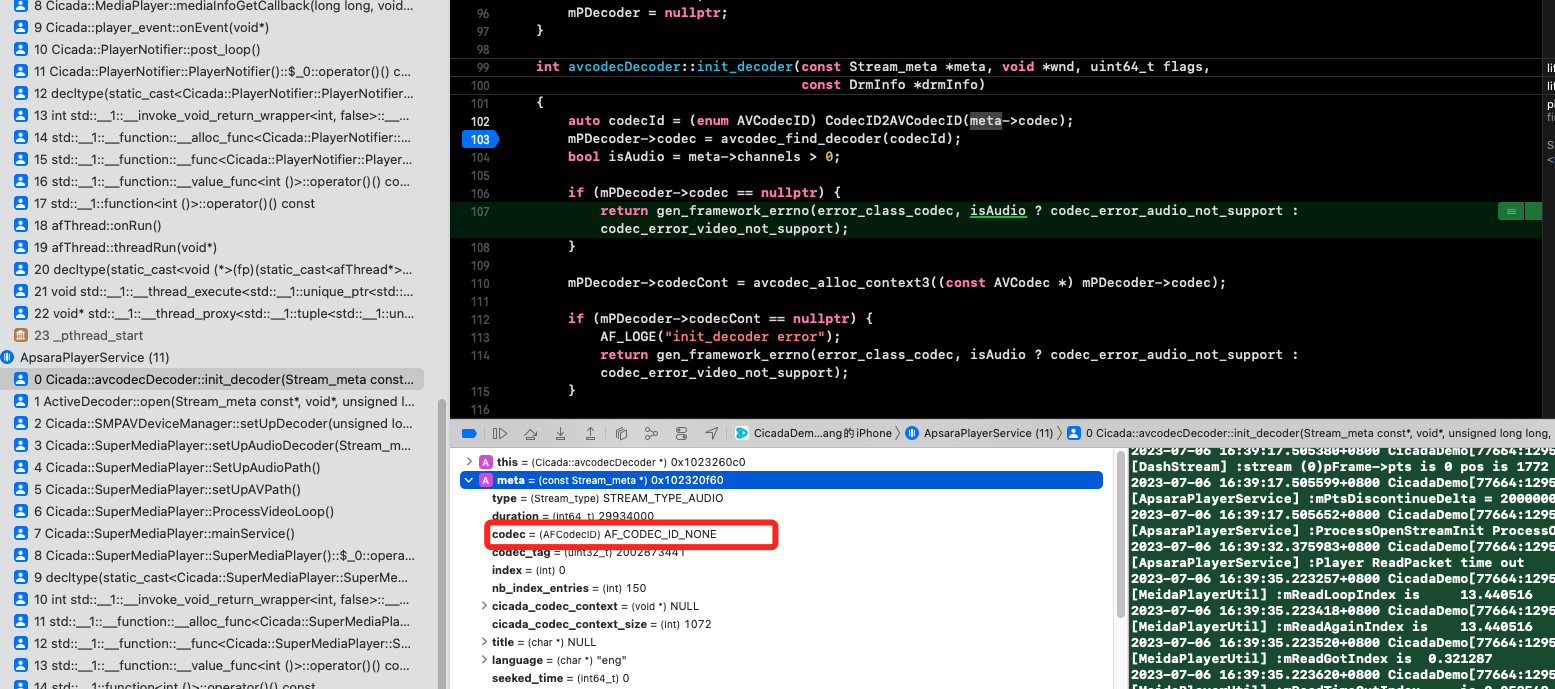Step out of the current function
Screen dimensions: 1555x689
pos(591,432)
